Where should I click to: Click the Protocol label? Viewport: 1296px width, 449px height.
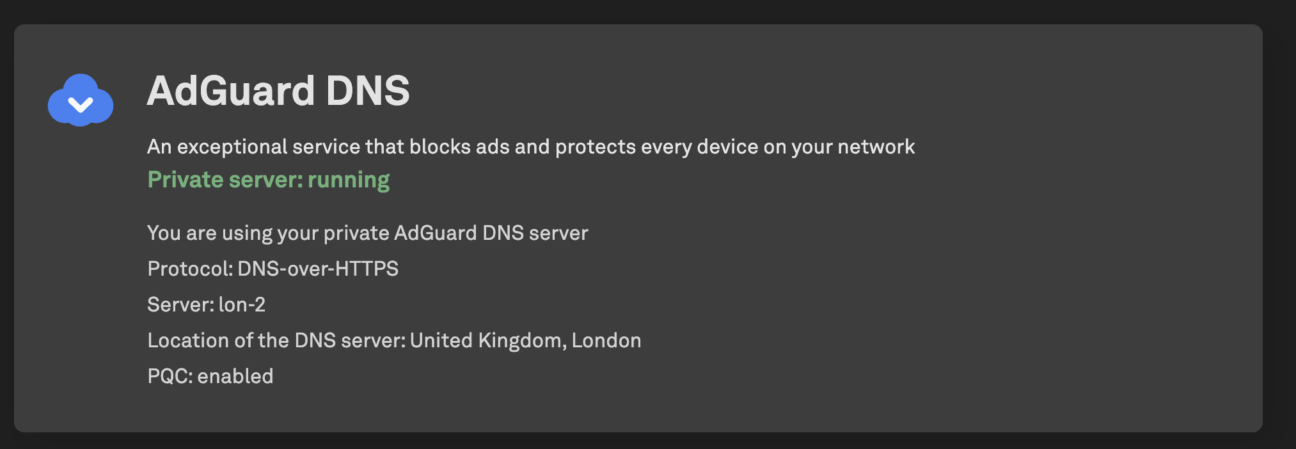point(188,269)
